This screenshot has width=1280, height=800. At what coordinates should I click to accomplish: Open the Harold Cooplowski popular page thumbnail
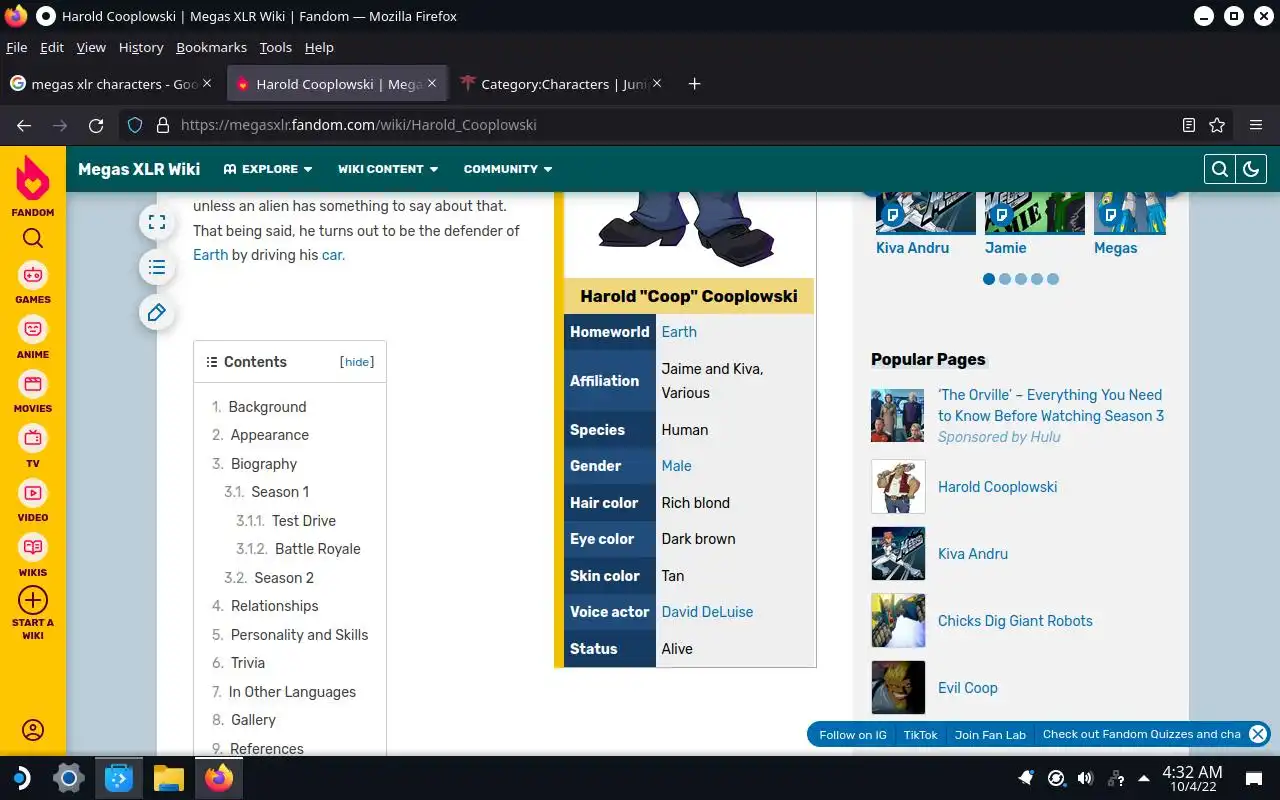coord(898,487)
